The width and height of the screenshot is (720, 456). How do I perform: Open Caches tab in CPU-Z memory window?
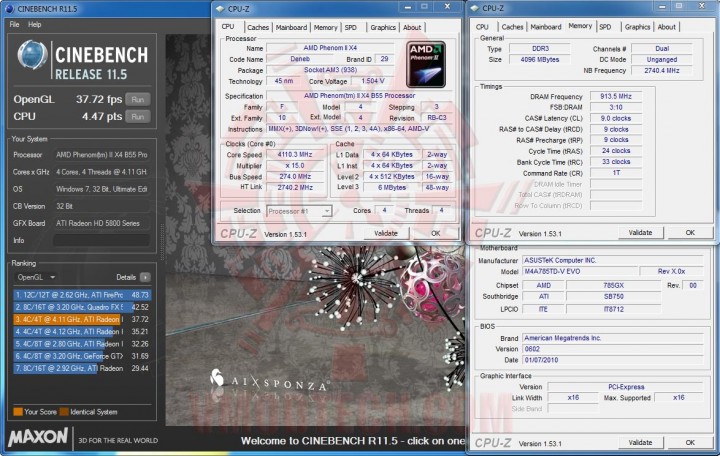click(x=512, y=27)
